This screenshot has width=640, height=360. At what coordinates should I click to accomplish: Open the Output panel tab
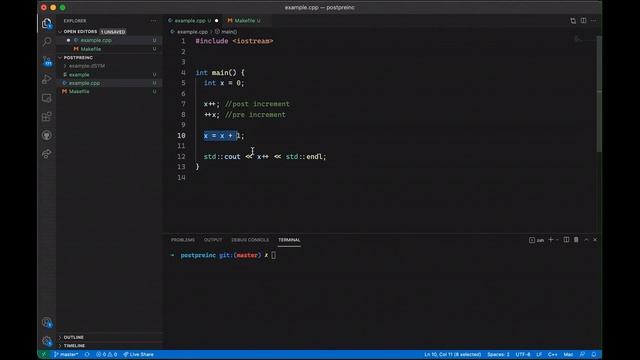pos(213,240)
